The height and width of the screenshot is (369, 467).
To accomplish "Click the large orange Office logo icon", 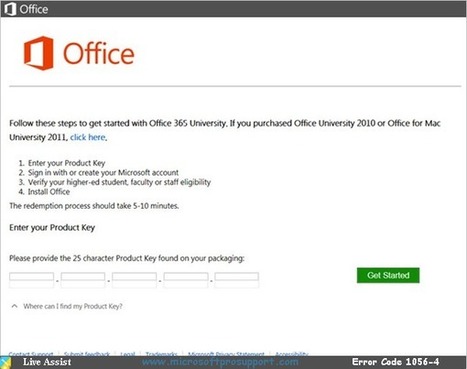I will tap(38, 53).
